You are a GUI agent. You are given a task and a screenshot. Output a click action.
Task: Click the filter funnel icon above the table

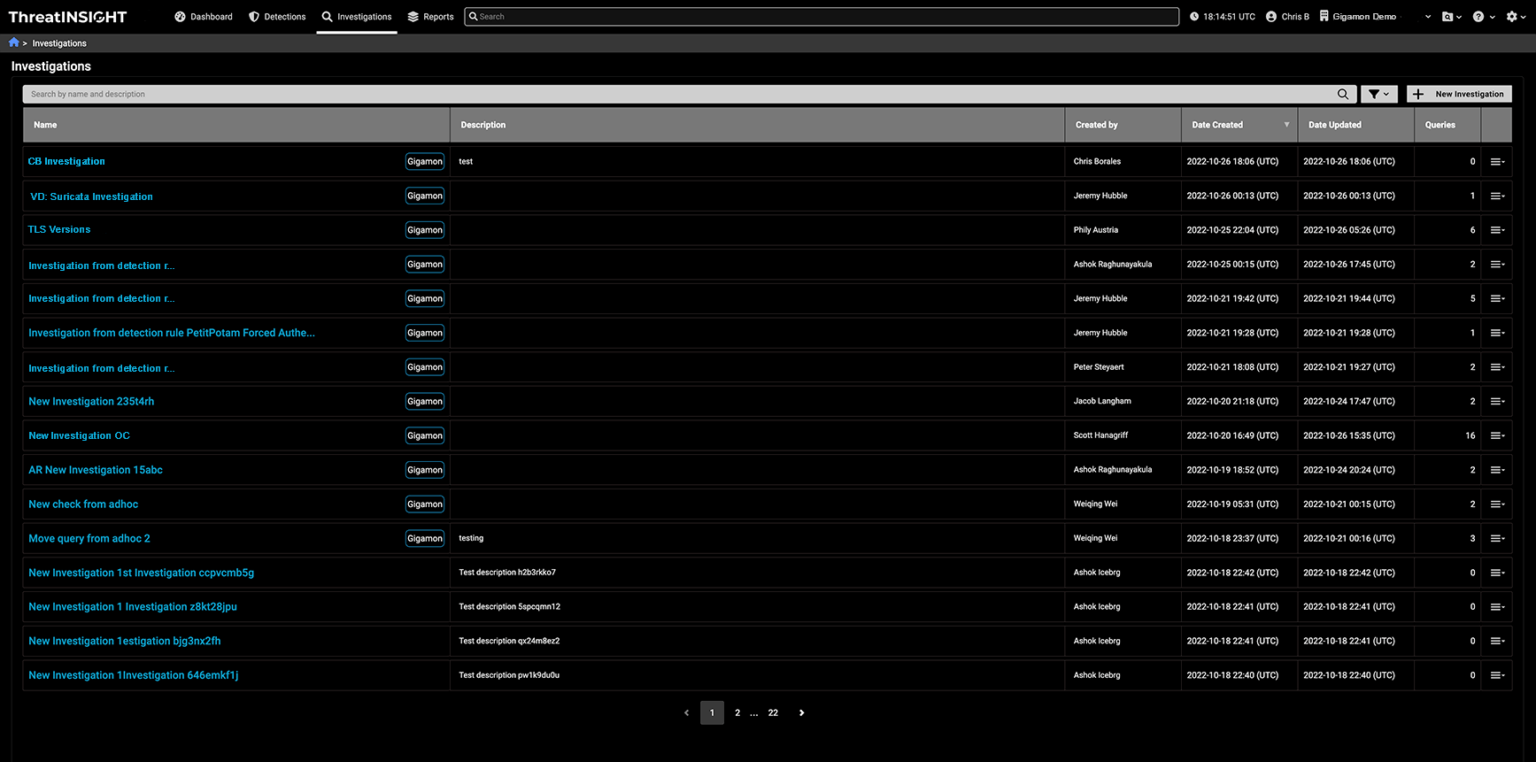(x=1375, y=93)
